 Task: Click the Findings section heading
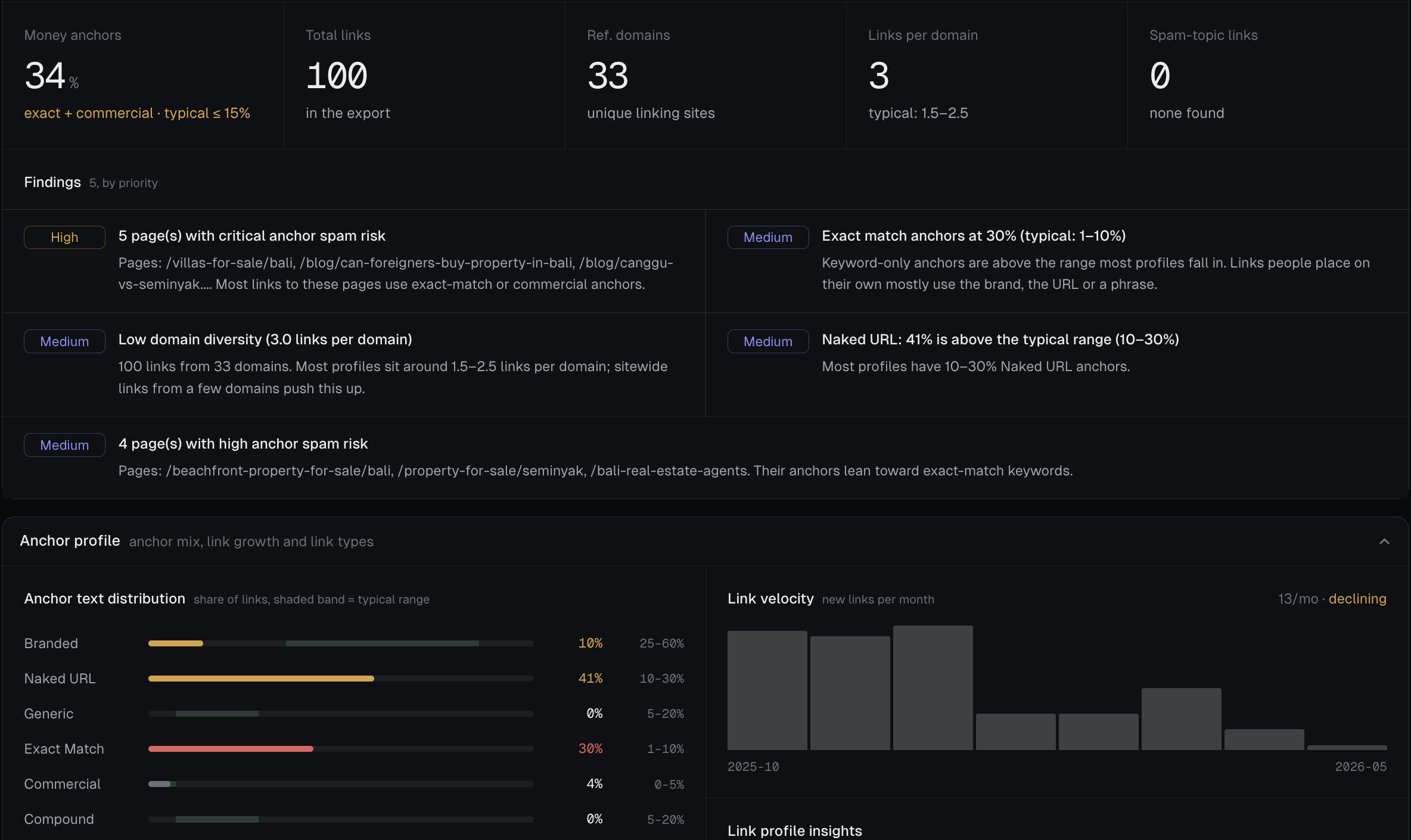pyautogui.click(x=52, y=182)
